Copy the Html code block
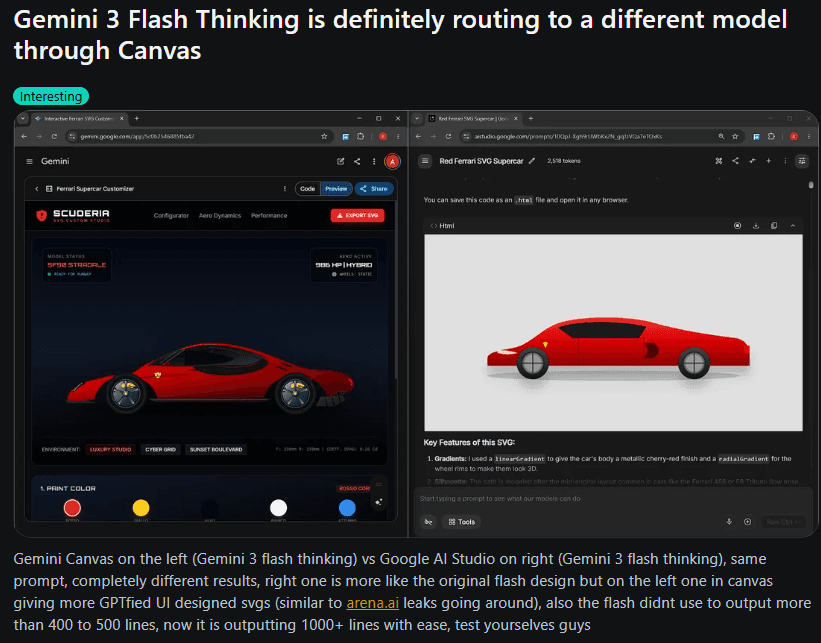Screen dimensions: 821x643 point(774,226)
